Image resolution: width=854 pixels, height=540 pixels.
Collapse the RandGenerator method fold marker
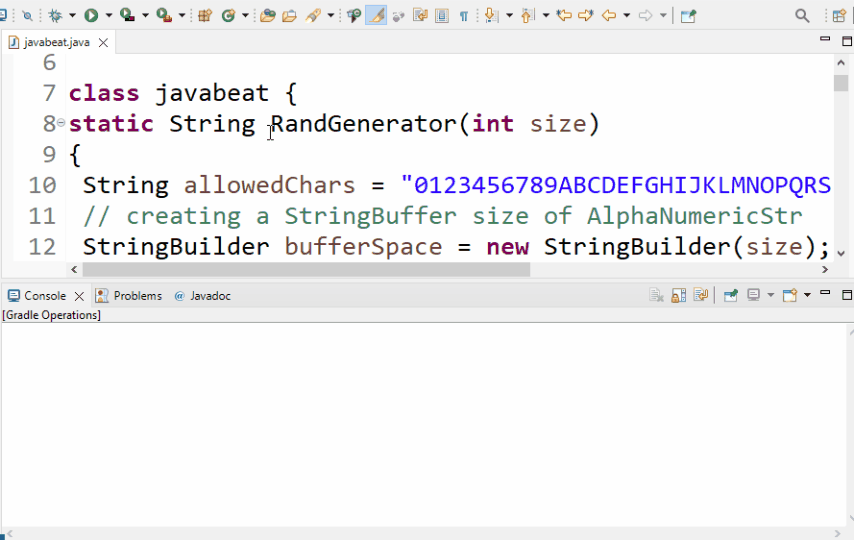click(61, 123)
